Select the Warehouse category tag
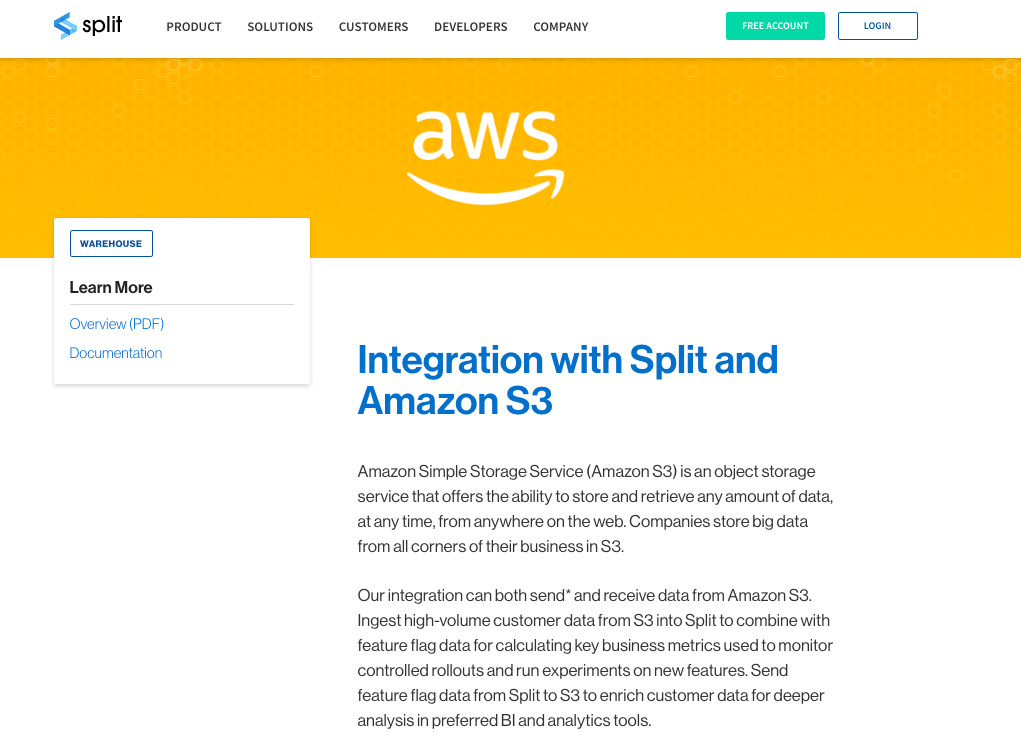The height and width of the screenshot is (751, 1021). 111,244
